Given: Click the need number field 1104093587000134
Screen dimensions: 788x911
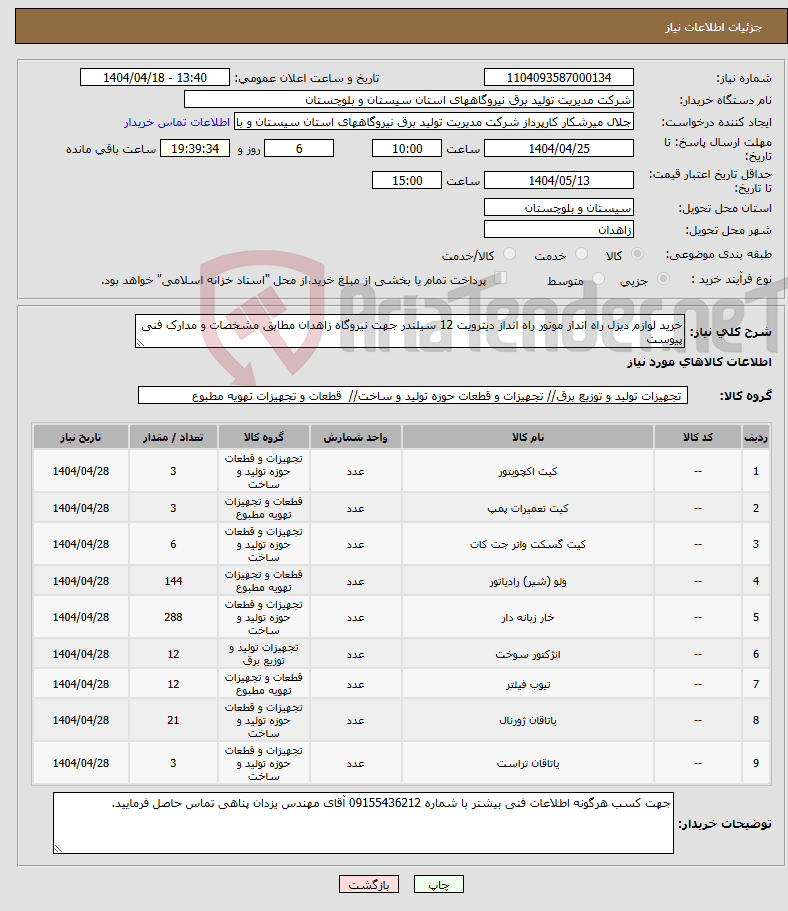Looking at the screenshot, I should (558, 78).
